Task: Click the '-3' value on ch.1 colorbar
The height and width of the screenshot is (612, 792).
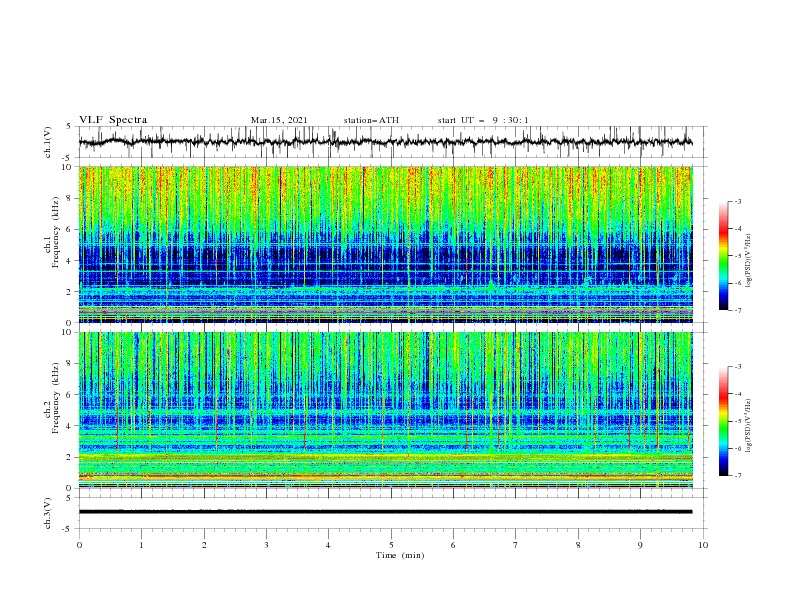Action: (x=738, y=201)
